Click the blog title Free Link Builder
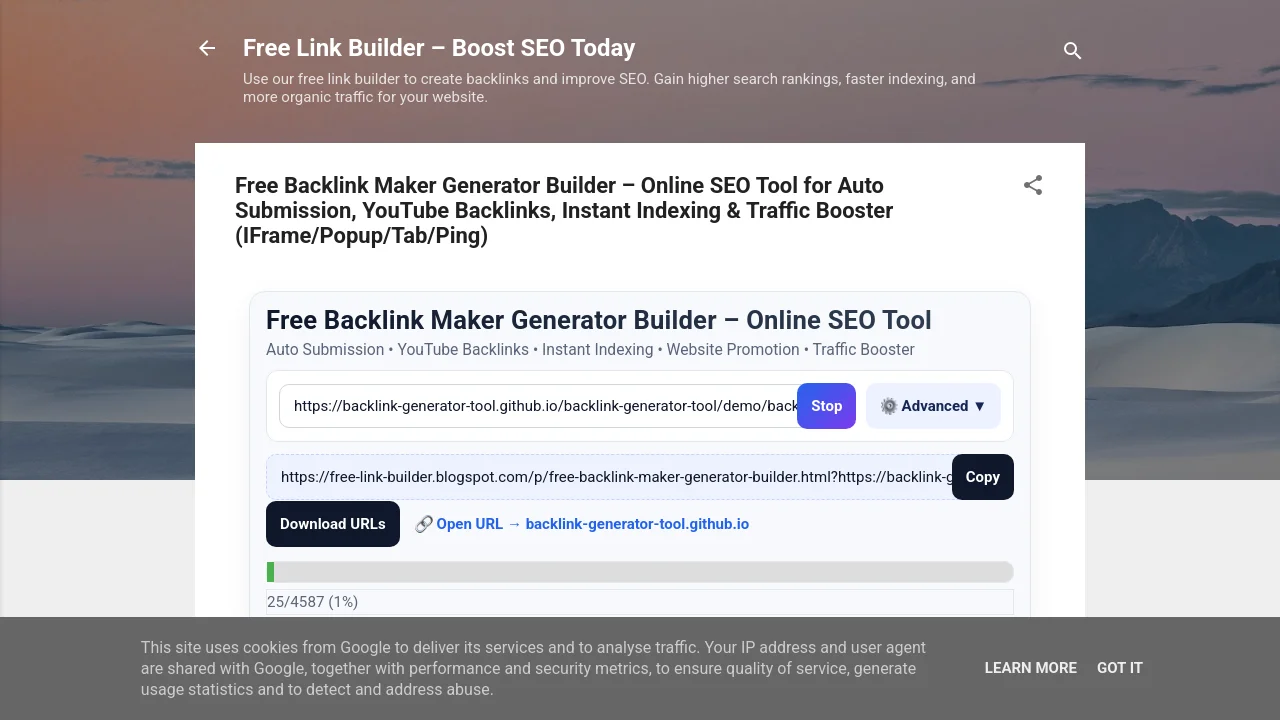The image size is (1280, 720). click(439, 48)
